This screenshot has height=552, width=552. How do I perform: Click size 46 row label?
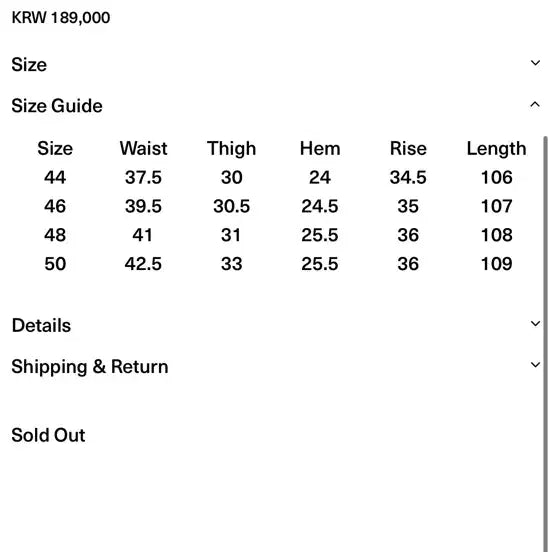click(55, 206)
